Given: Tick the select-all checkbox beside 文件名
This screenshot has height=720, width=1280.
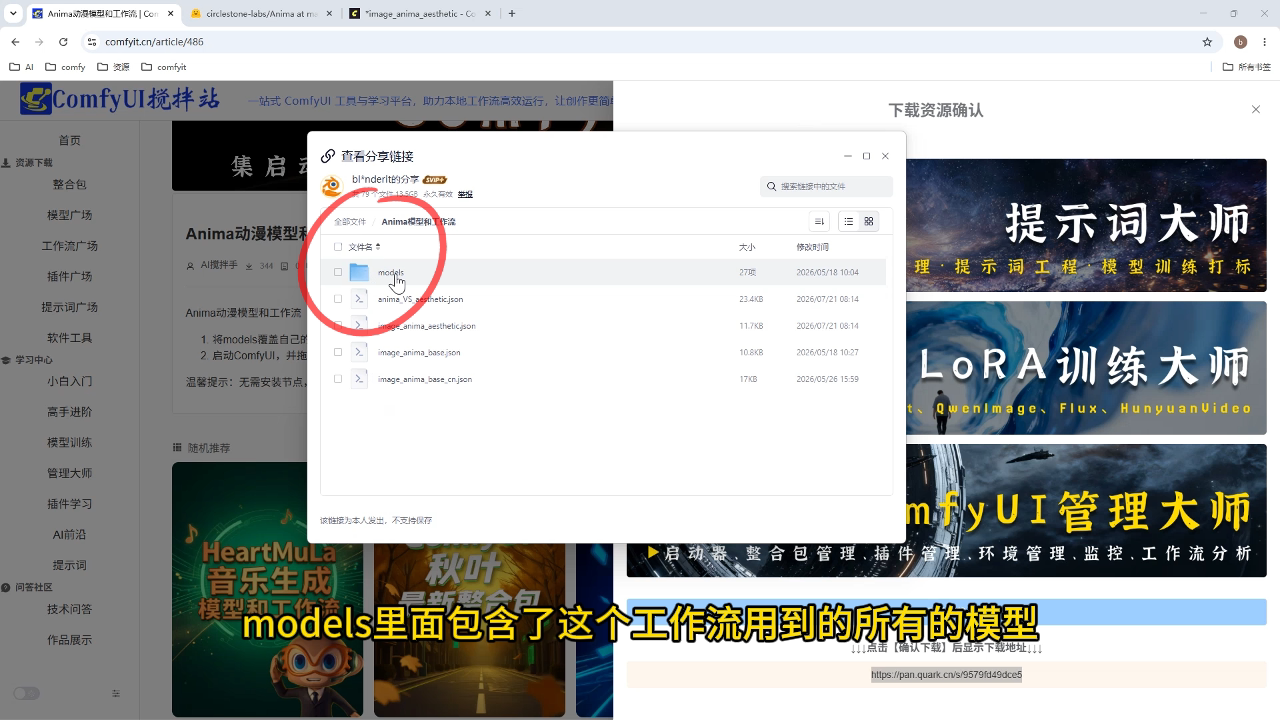Looking at the screenshot, I should (338, 247).
